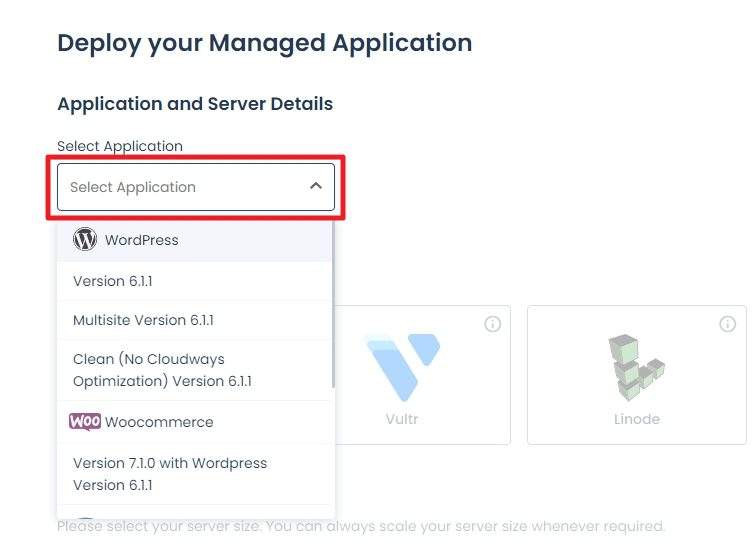Image resolution: width=755 pixels, height=558 pixels.
Task: Select Clean (No Cloudways Optimization) Version 6.1.1
Action: pyautogui.click(x=195, y=370)
